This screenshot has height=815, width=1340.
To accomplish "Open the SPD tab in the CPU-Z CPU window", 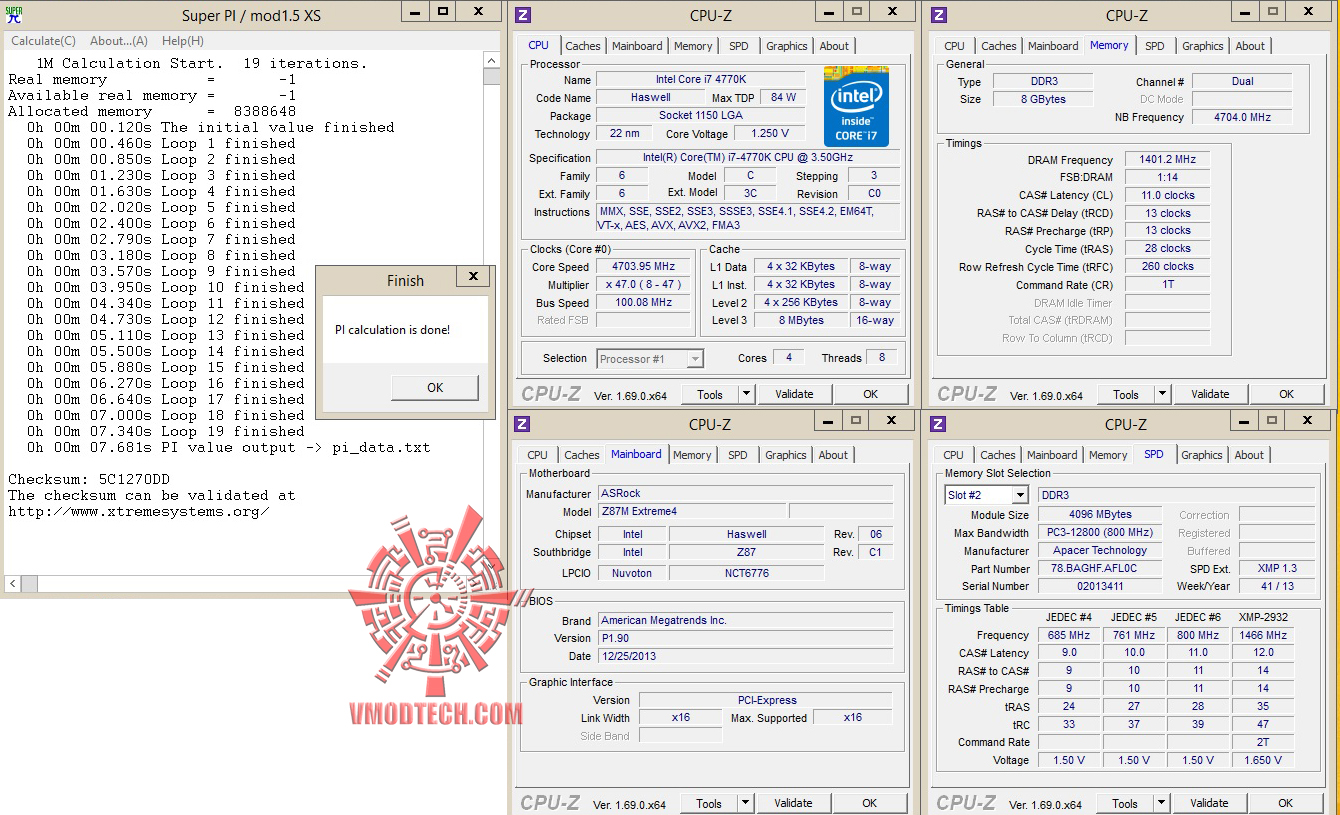I will (739, 46).
